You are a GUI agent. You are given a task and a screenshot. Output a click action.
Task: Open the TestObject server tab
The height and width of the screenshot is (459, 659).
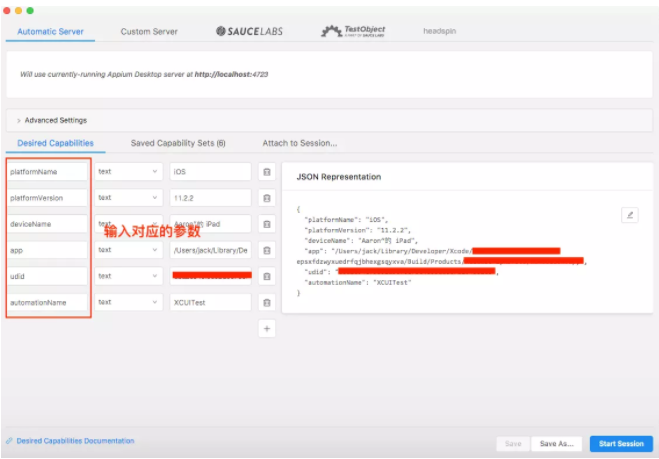353,31
